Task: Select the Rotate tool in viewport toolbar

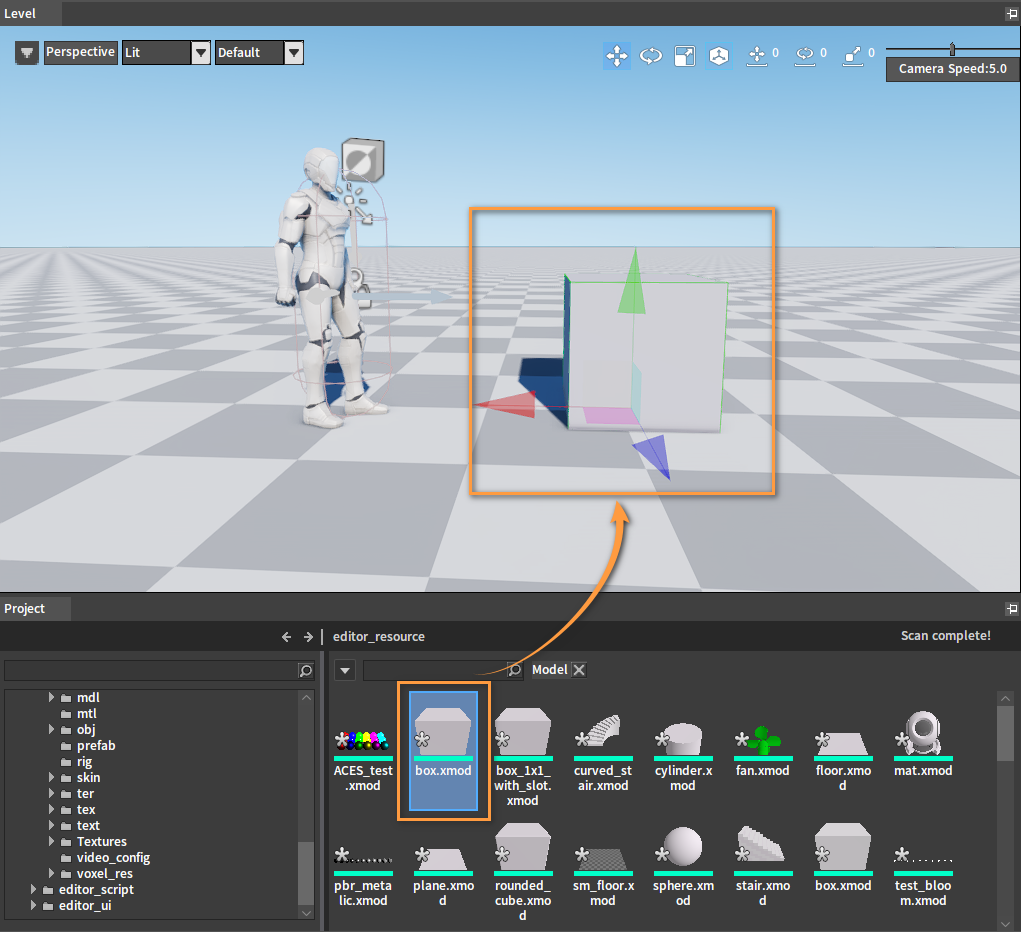Action: tap(650, 56)
